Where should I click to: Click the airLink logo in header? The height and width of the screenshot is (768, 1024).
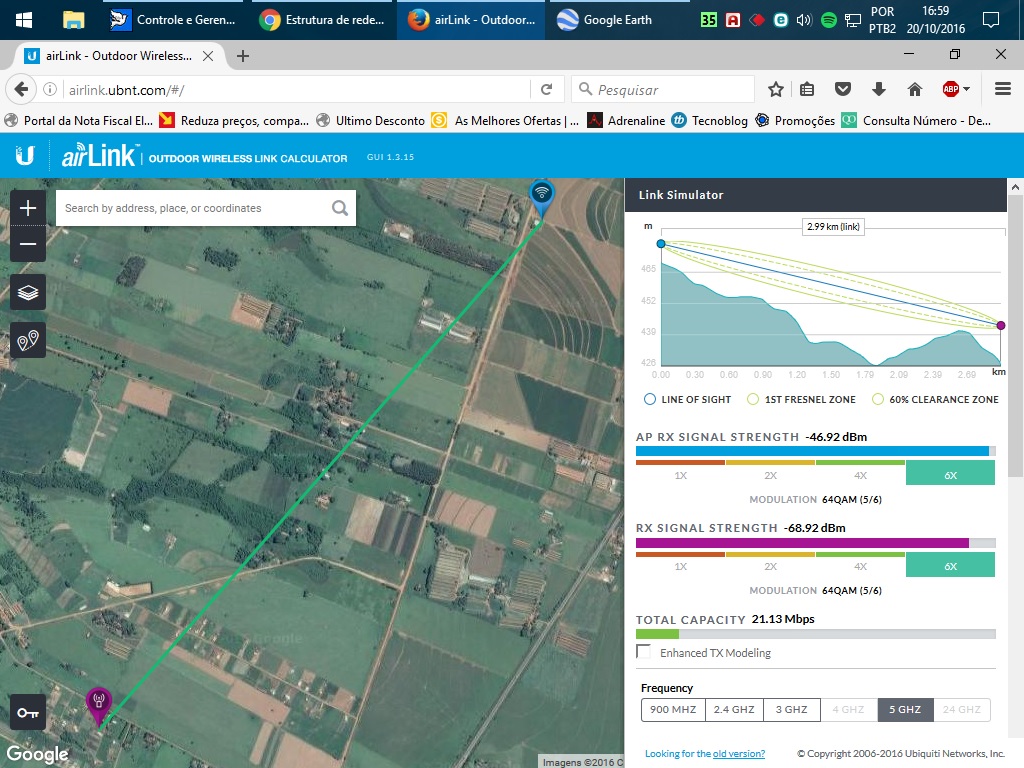99,155
